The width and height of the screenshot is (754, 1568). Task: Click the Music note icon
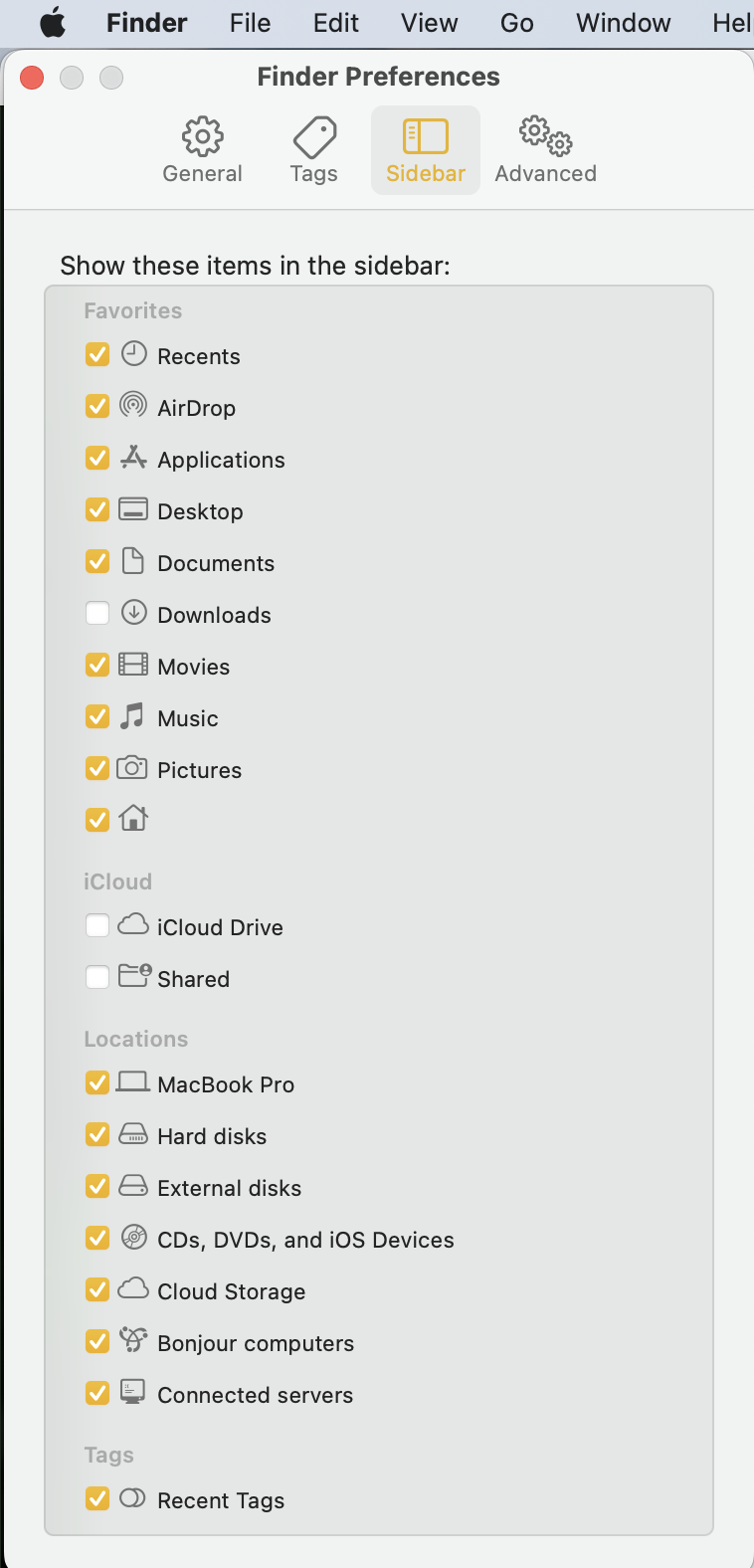click(x=132, y=715)
